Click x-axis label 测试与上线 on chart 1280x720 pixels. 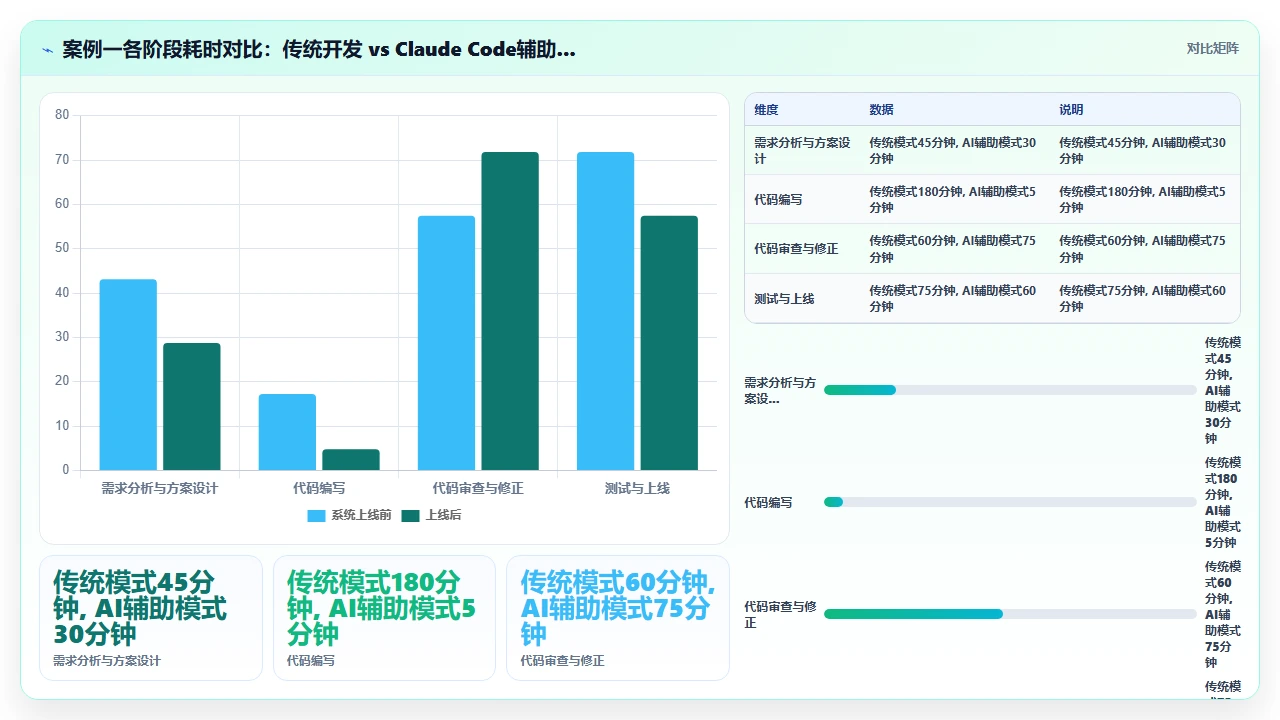[637, 489]
